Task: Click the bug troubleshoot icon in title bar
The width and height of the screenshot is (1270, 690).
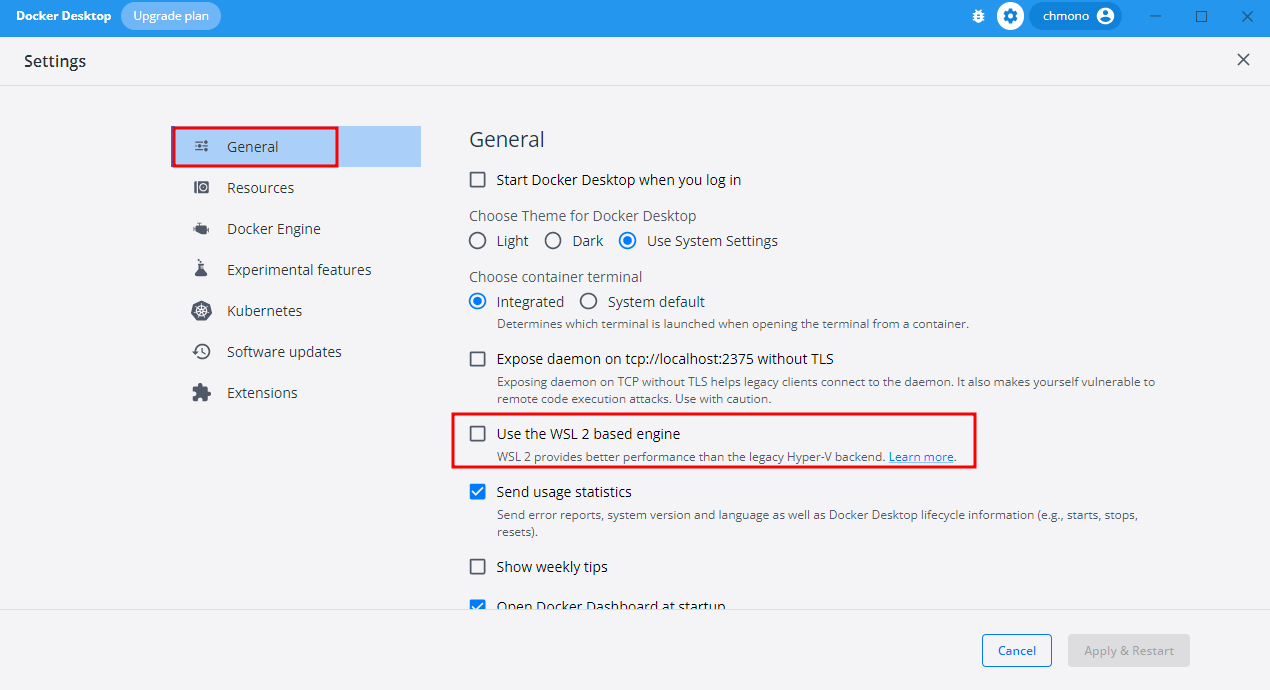Action: pyautogui.click(x=978, y=17)
